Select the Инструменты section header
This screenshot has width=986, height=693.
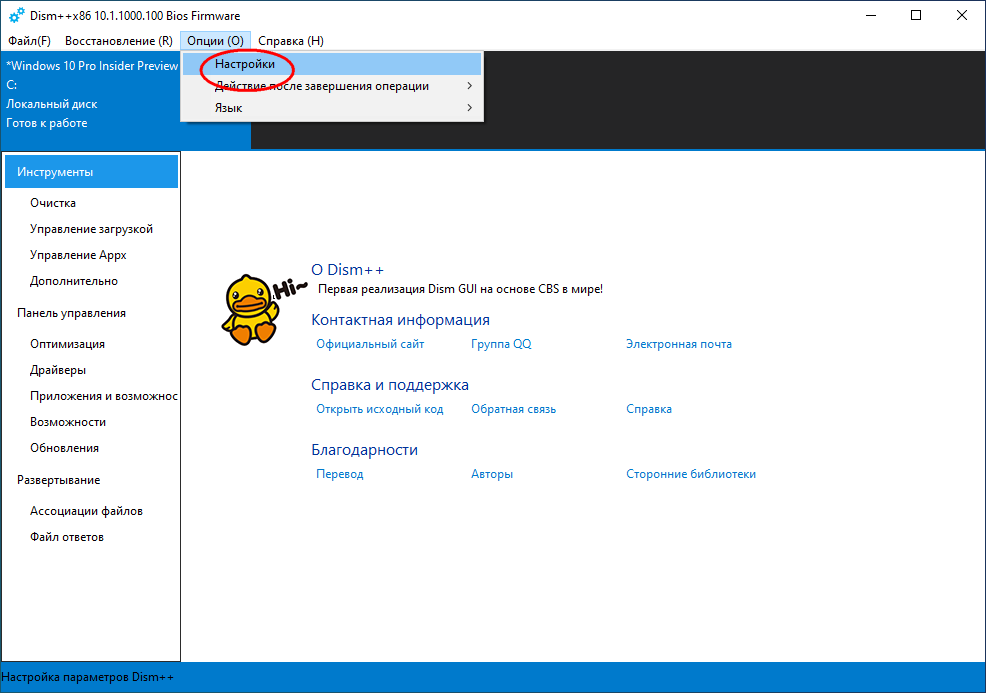pos(92,172)
